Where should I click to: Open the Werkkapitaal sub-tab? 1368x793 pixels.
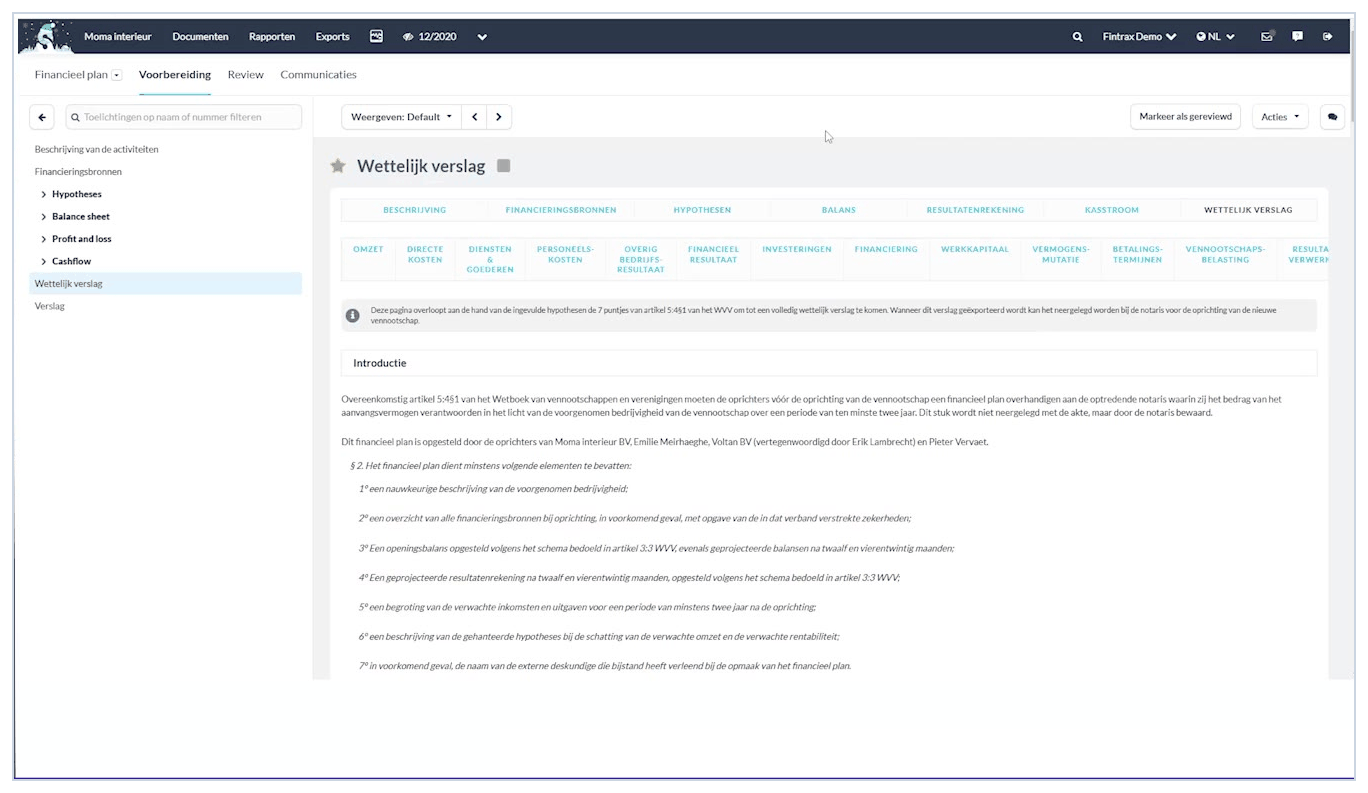(x=975, y=249)
